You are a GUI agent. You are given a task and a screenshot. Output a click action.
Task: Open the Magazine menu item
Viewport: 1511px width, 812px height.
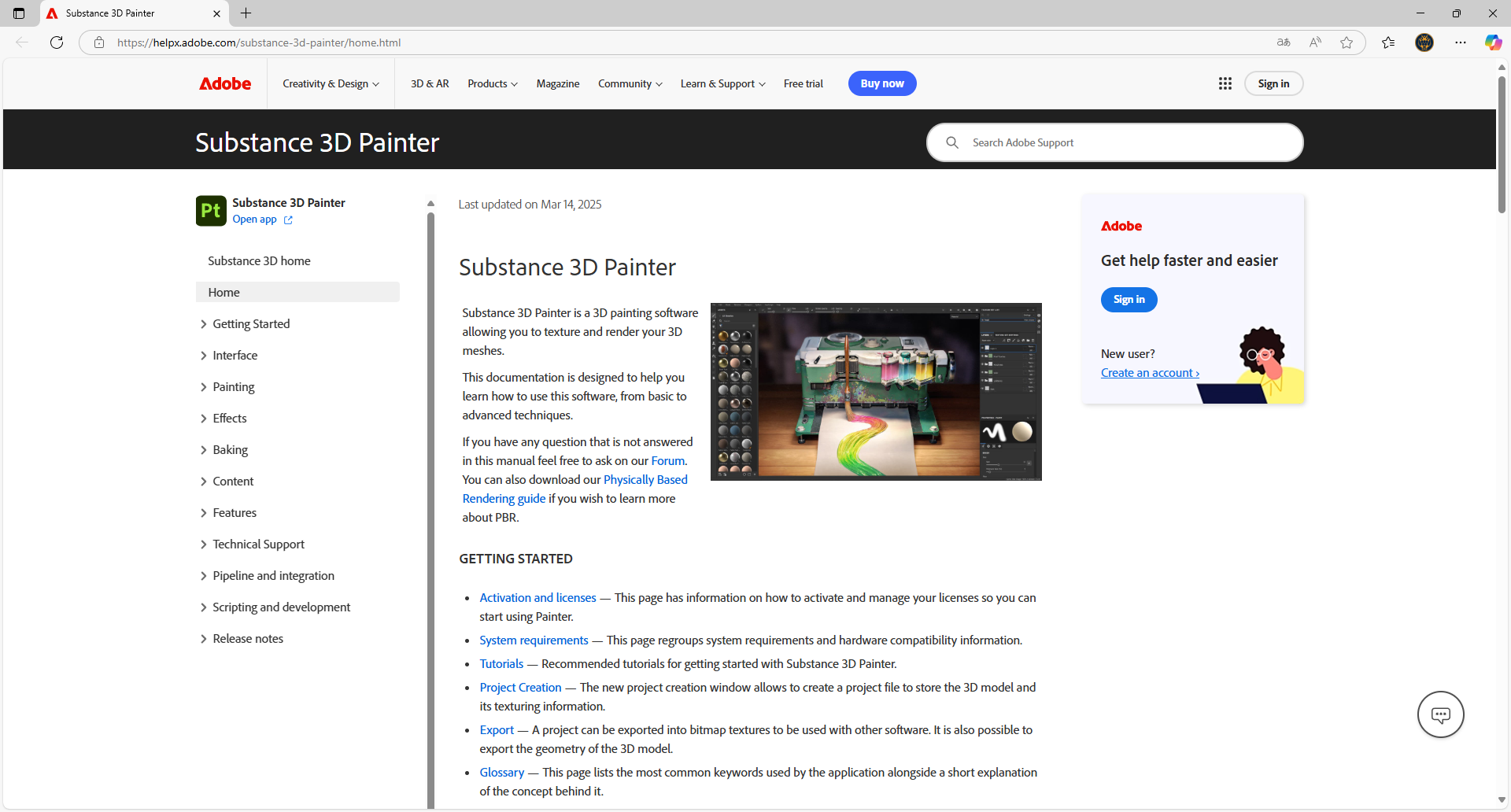point(558,83)
